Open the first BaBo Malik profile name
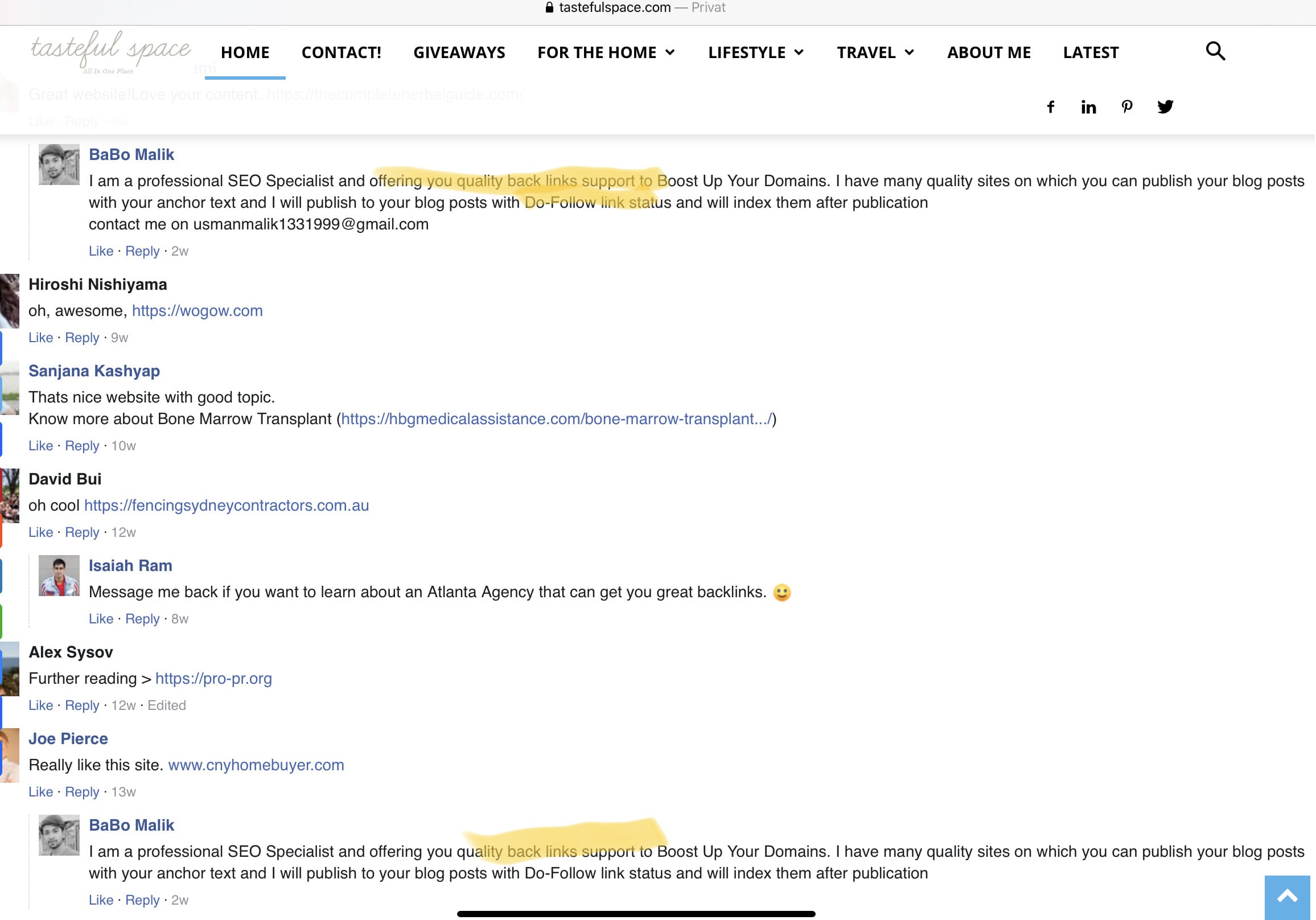The image size is (1316, 920). point(131,155)
